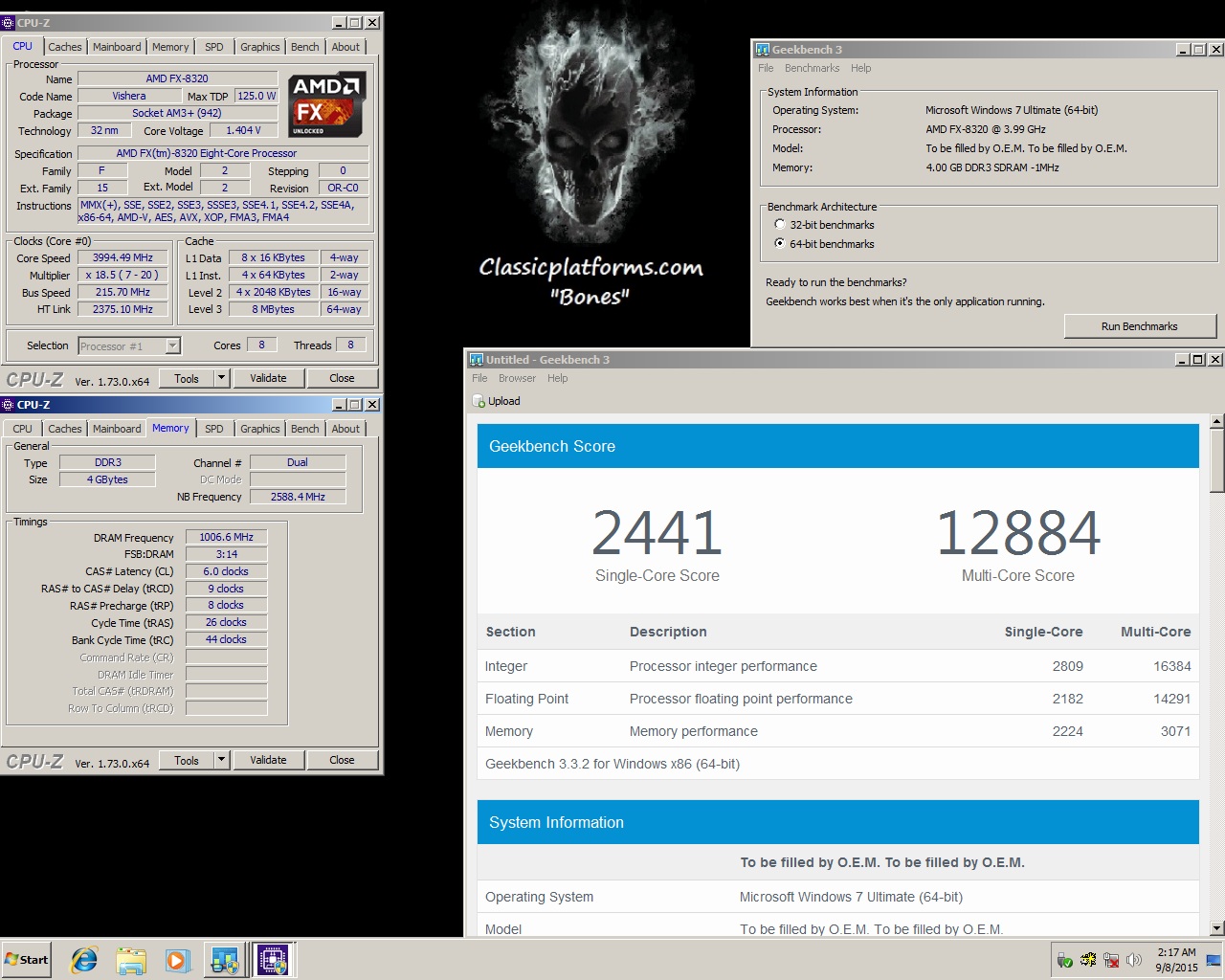Click Memory performance row in results table
The height and width of the screenshot is (980, 1225).
(837, 731)
